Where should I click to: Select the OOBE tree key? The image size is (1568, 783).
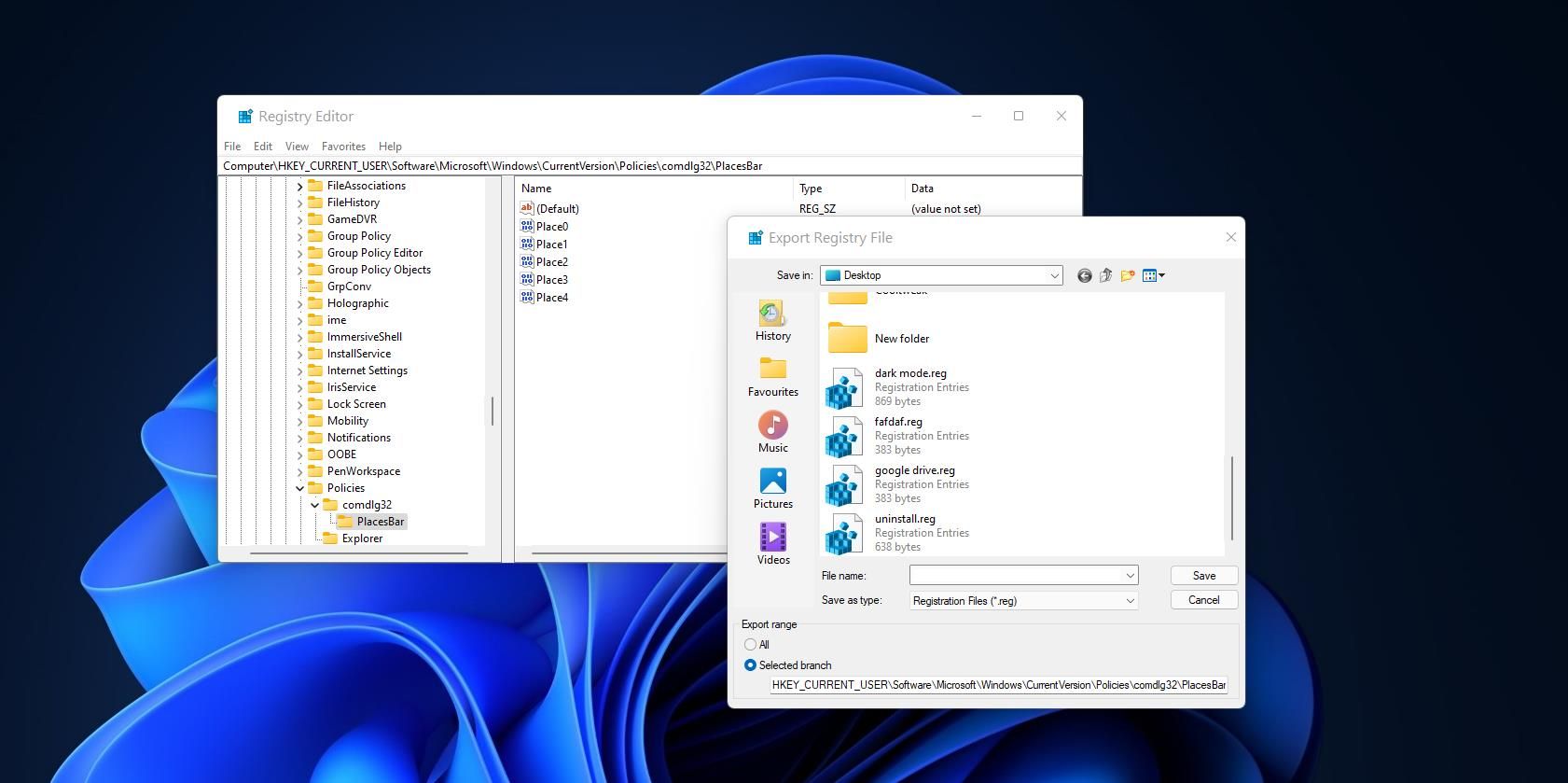click(x=341, y=454)
